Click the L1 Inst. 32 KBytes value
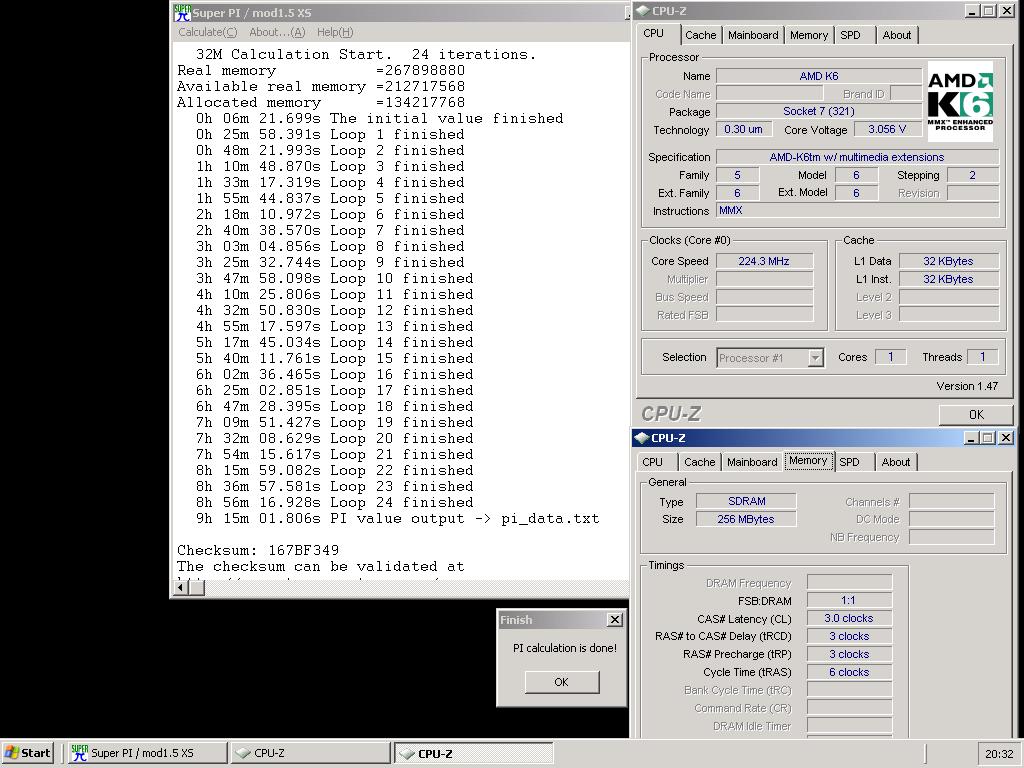1024x768 pixels. coord(948,279)
